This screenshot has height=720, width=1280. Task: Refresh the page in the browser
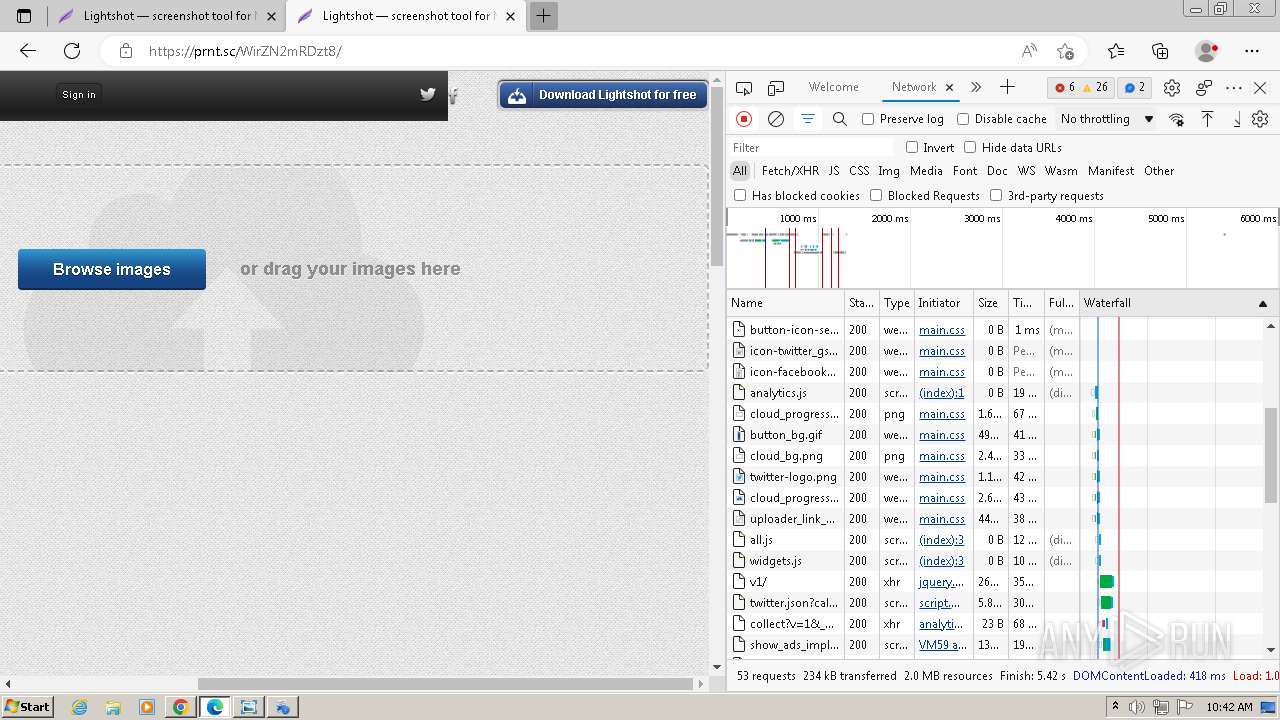point(72,51)
